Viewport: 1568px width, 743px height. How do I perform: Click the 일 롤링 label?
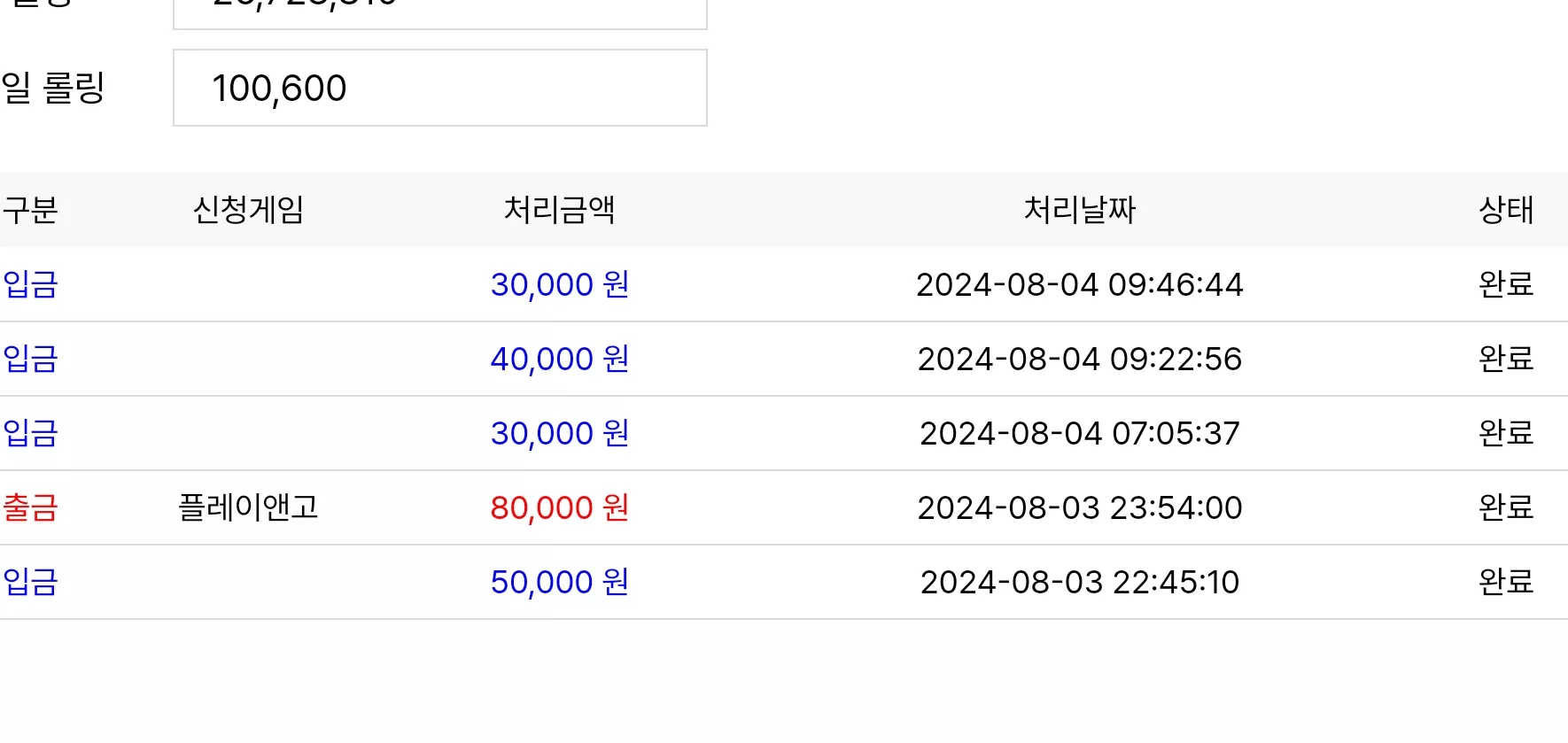pos(53,88)
